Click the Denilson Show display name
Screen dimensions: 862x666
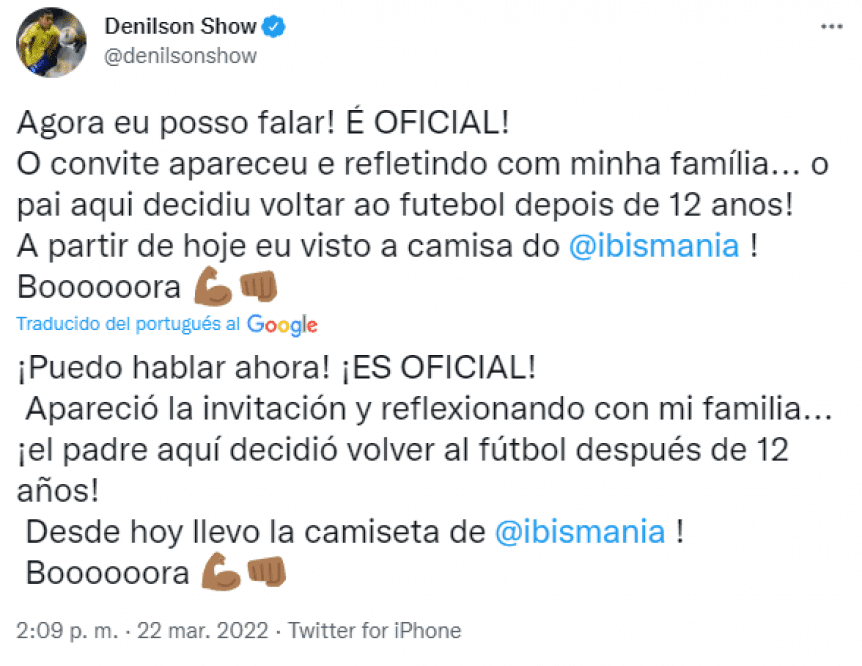click(x=179, y=27)
